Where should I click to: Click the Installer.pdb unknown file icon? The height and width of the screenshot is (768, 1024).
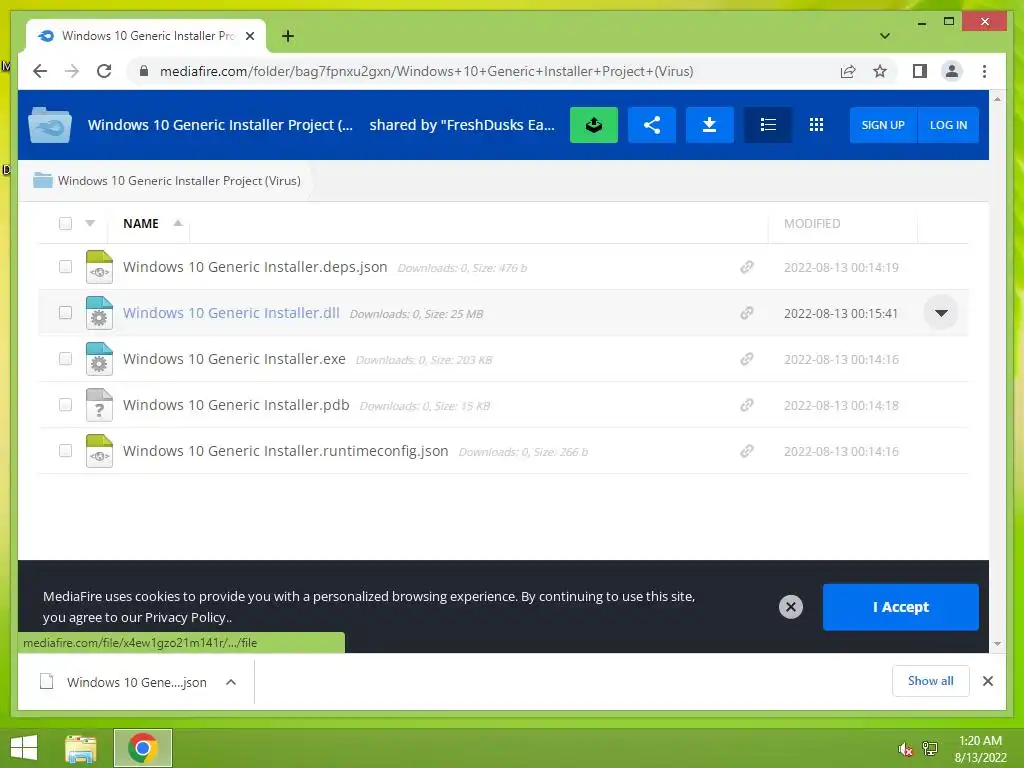99,405
